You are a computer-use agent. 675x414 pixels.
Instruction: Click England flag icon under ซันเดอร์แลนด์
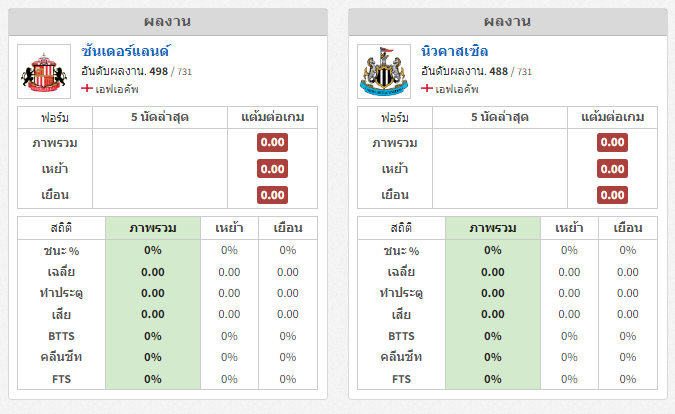87,88
